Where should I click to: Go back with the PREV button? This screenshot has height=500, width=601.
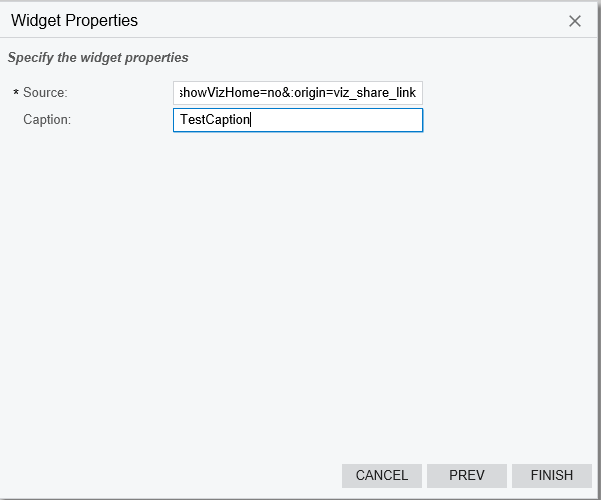pos(467,476)
